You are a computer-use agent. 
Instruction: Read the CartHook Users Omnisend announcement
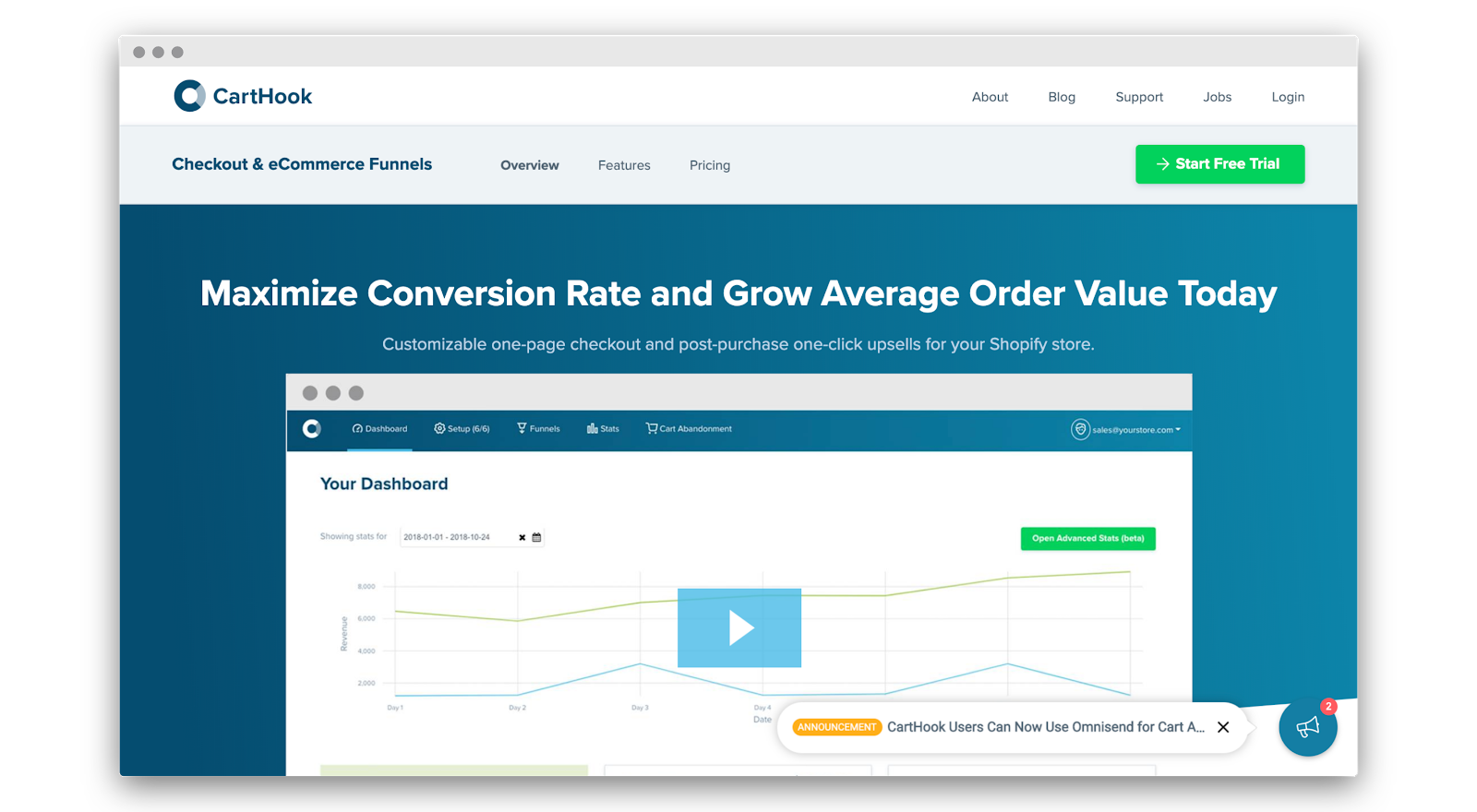1046,727
